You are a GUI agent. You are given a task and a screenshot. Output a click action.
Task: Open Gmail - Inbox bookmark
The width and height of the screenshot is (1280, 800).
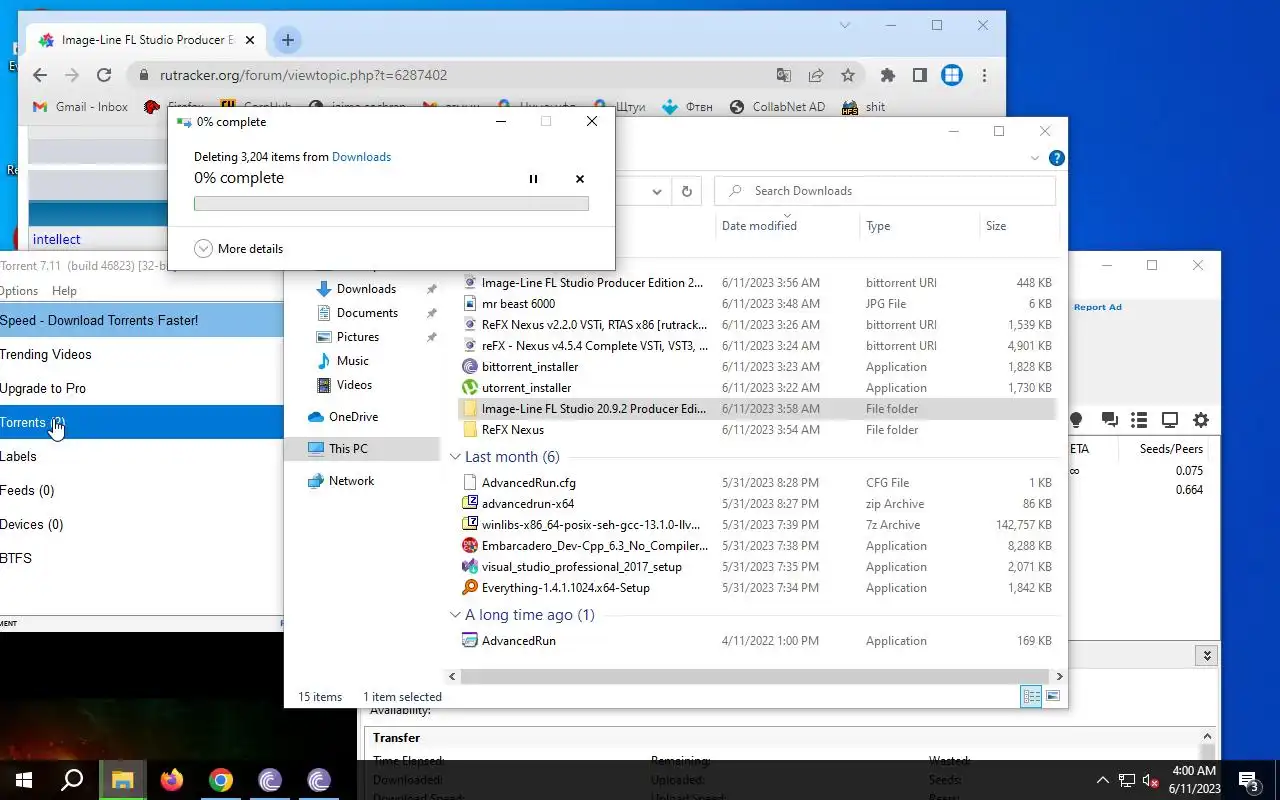pyautogui.click(x=80, y=107)
